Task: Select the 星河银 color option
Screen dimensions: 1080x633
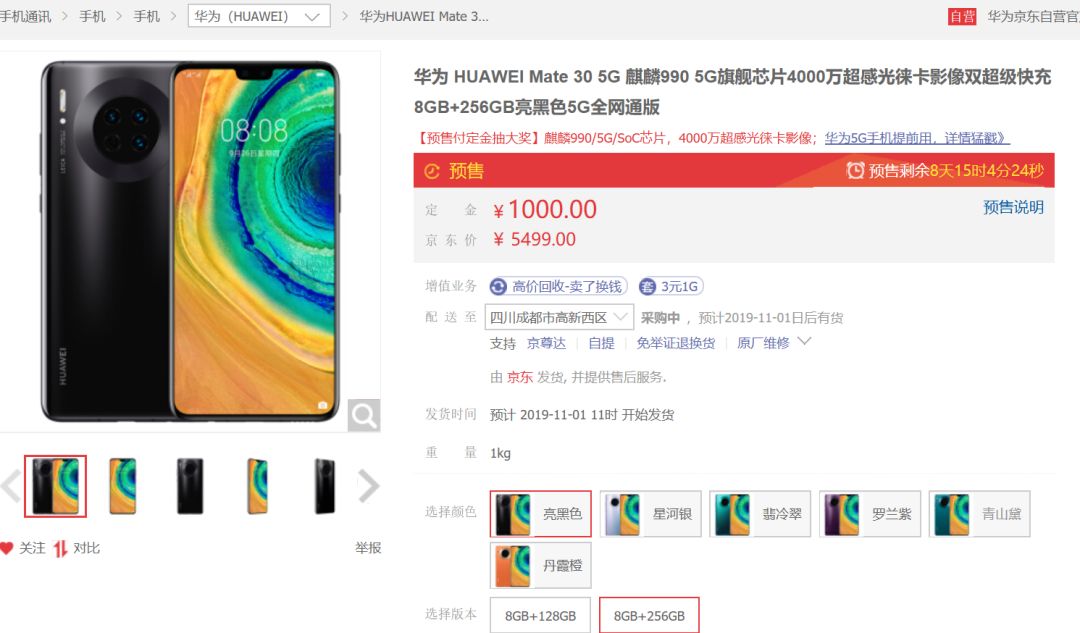Action: [651, 514]
